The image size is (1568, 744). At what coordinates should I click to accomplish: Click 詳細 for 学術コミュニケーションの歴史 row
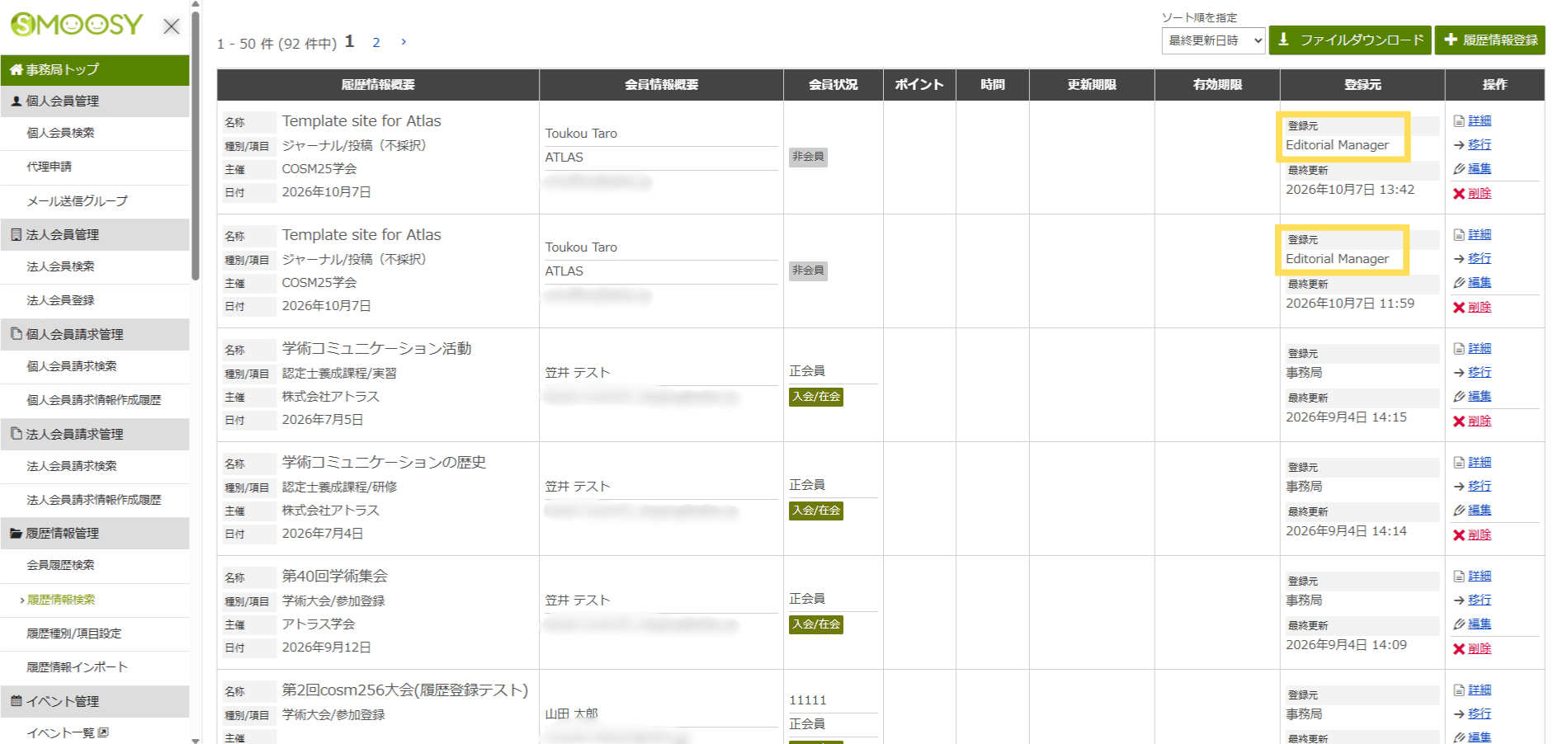pyautogui.click(x=1480, y=462)
